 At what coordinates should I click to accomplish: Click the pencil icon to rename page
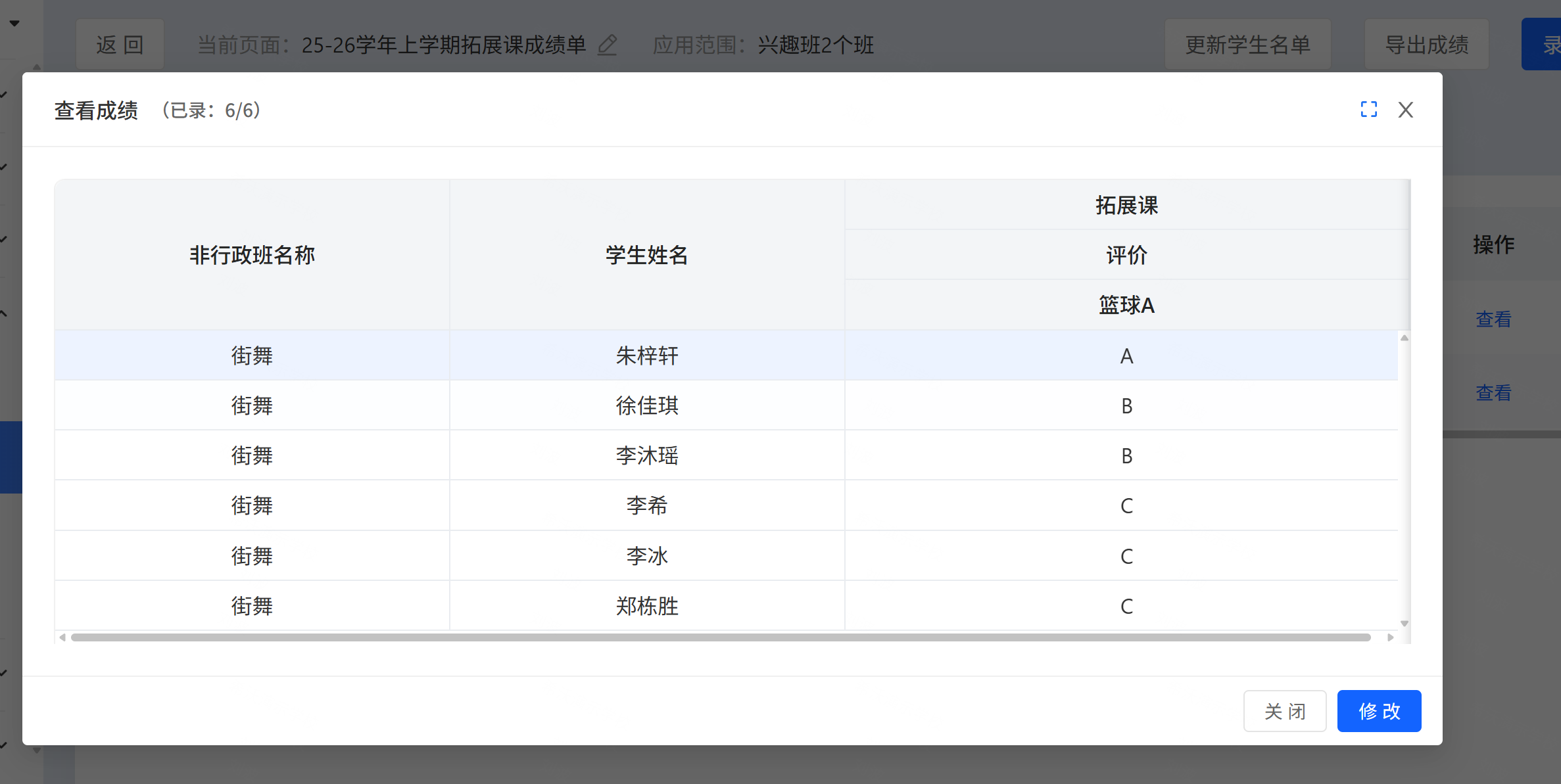607,45
